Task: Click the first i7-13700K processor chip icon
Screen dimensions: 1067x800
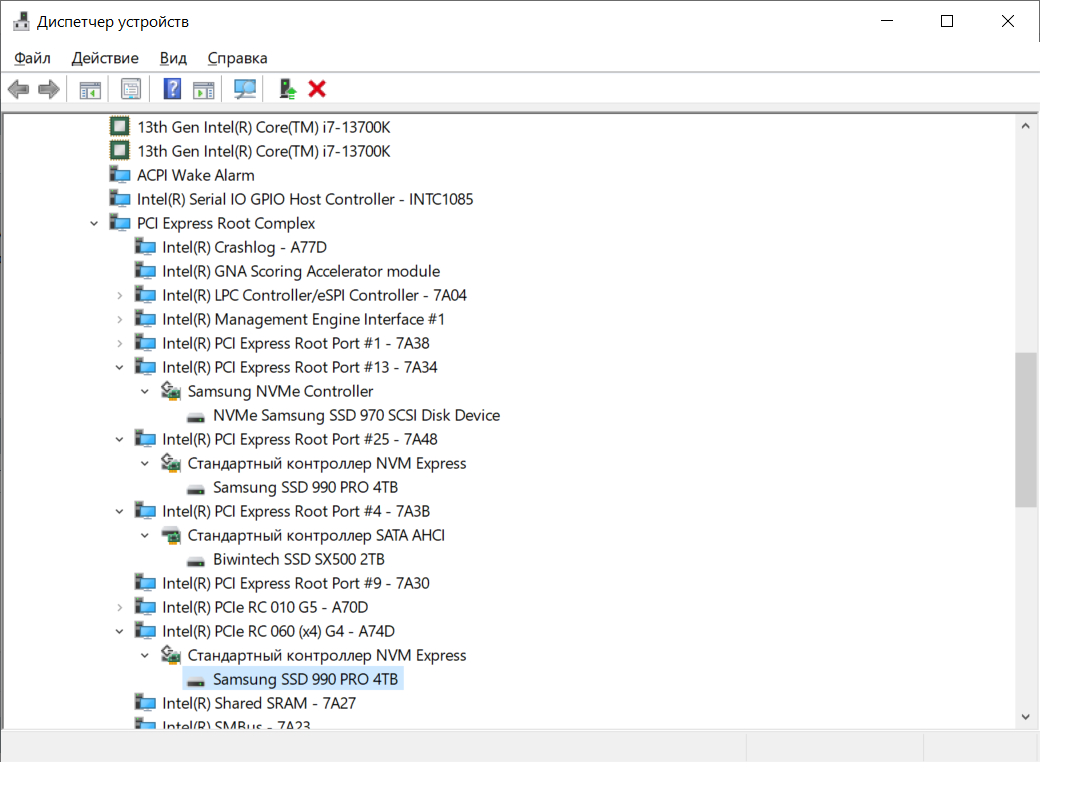Action: pos(120,127)
